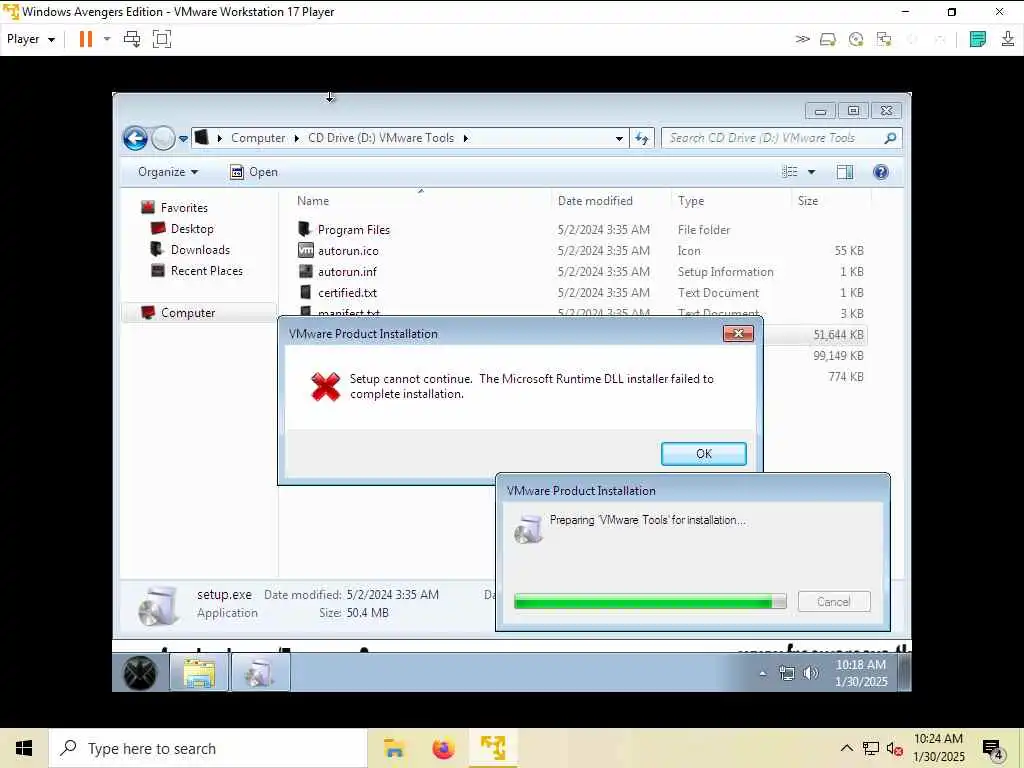Change the Explorer view layout icon

point(790,172)
